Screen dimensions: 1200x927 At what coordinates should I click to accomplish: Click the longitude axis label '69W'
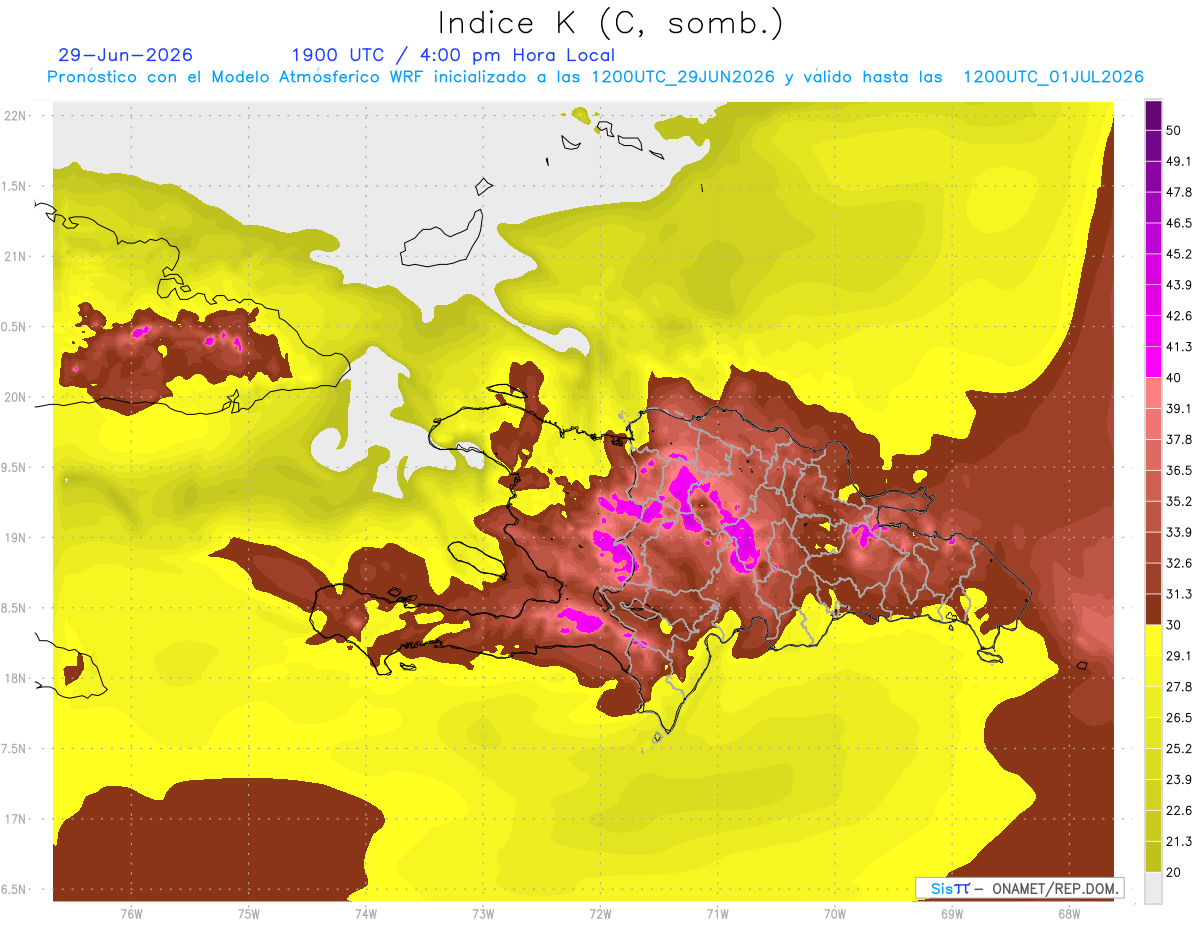(952, 914)
